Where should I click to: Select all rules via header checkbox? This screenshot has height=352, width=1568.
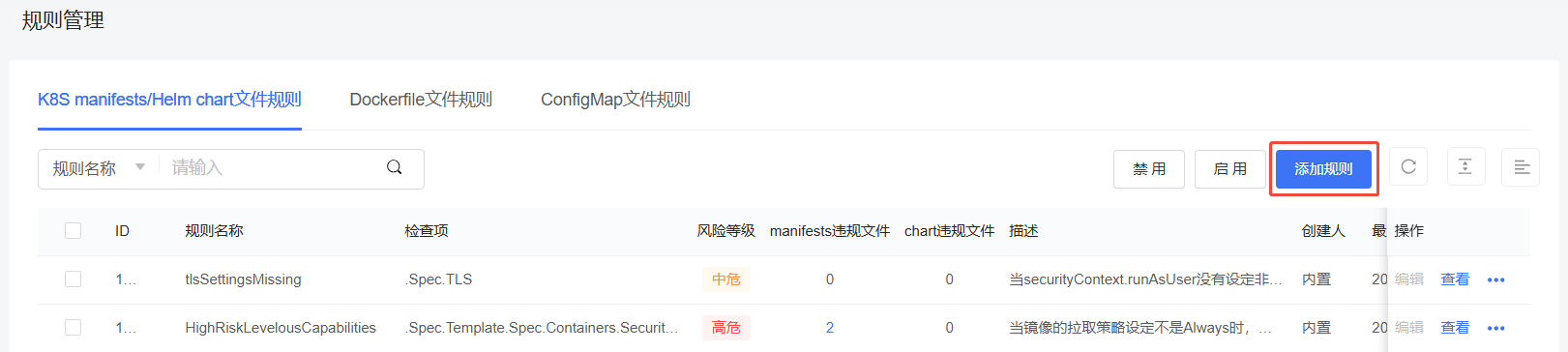(x=73, y=230)
